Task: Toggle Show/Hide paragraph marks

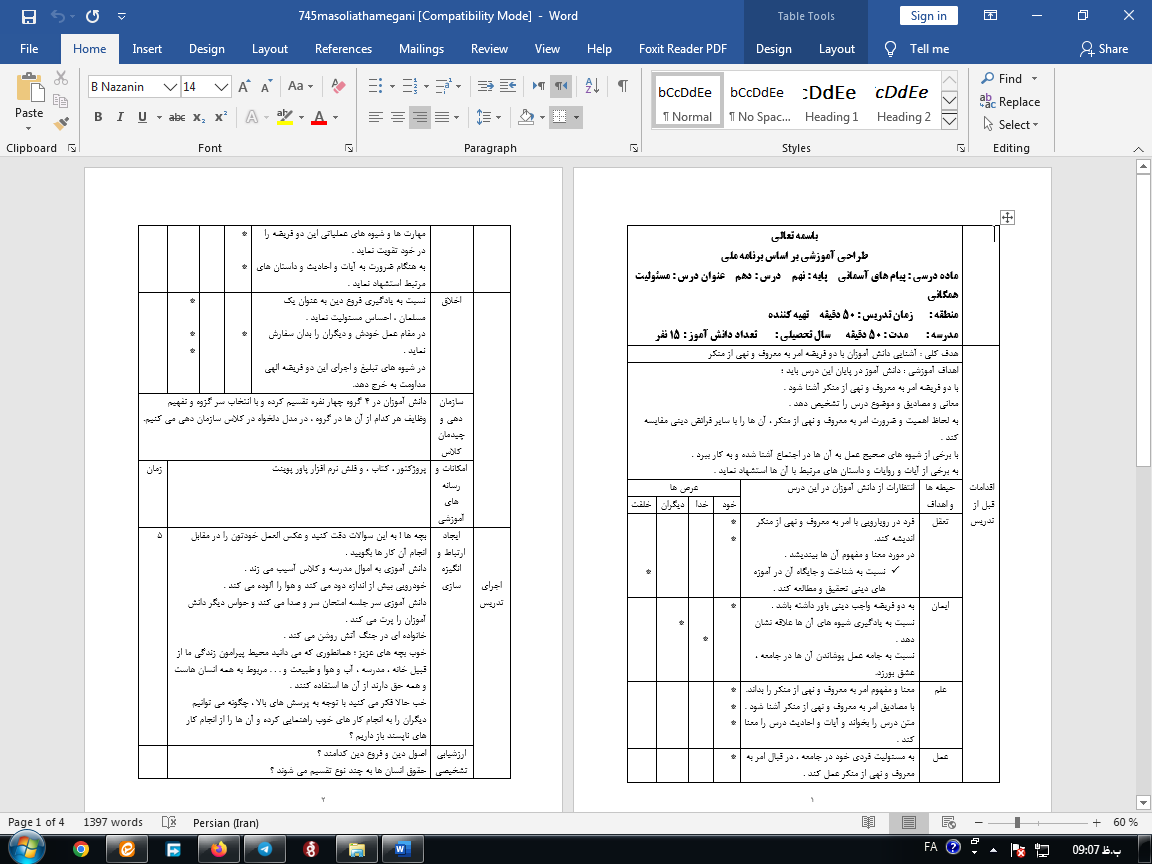Action: tap(623, 87)
